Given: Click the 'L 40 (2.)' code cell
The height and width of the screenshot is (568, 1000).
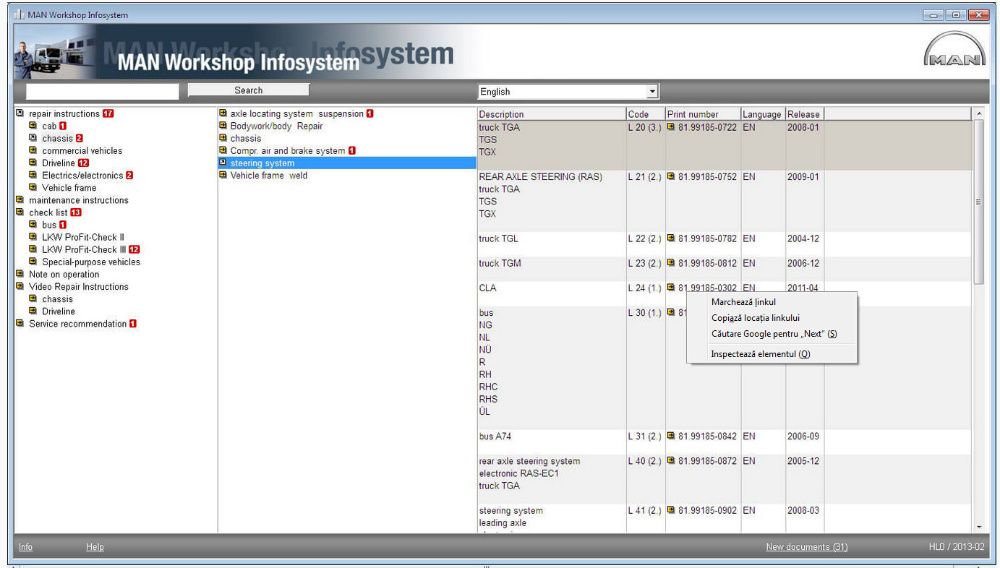Looking at the screenshot, I should click(x=645, y=461).
